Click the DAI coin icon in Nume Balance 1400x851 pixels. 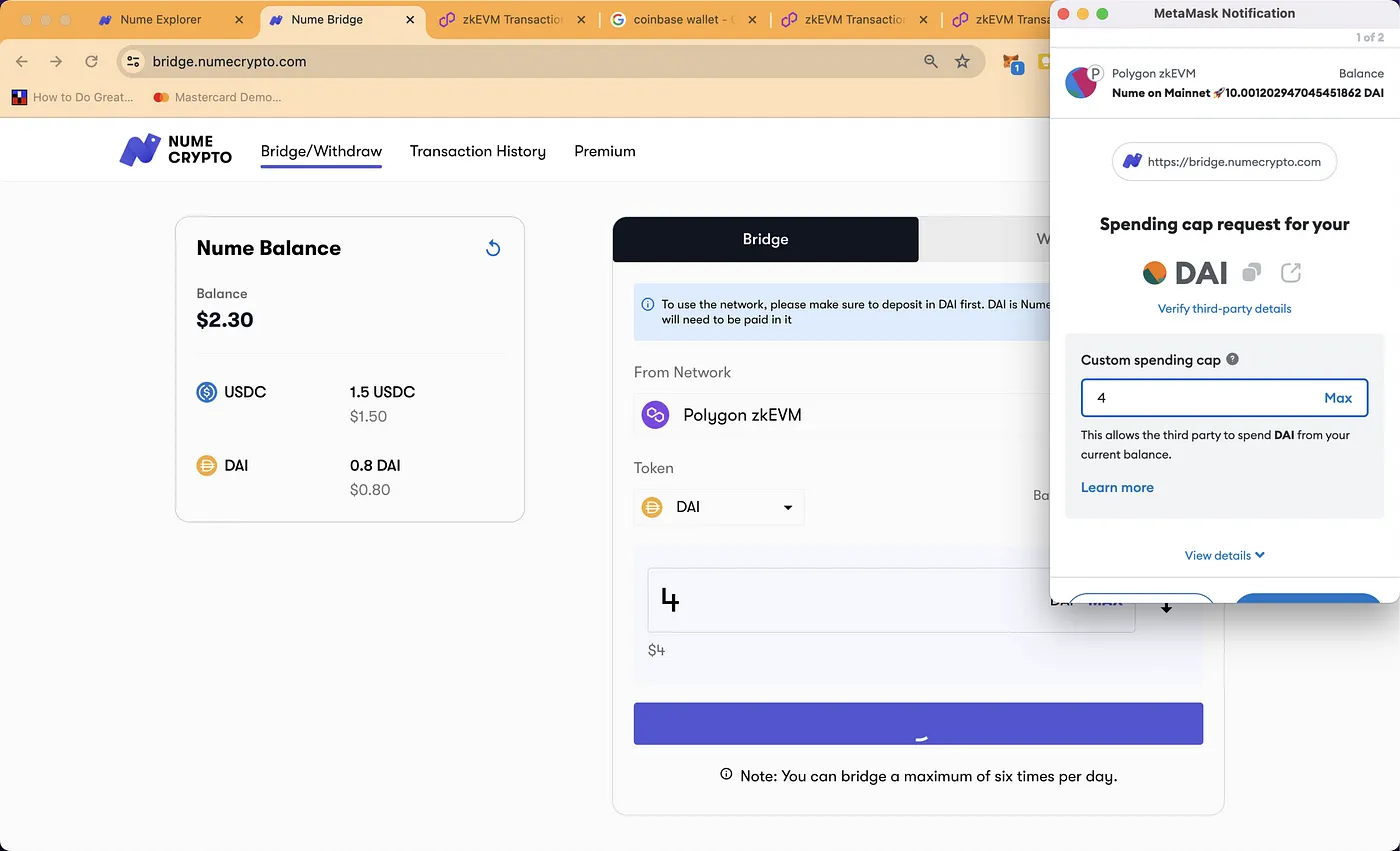coord(207,465)
